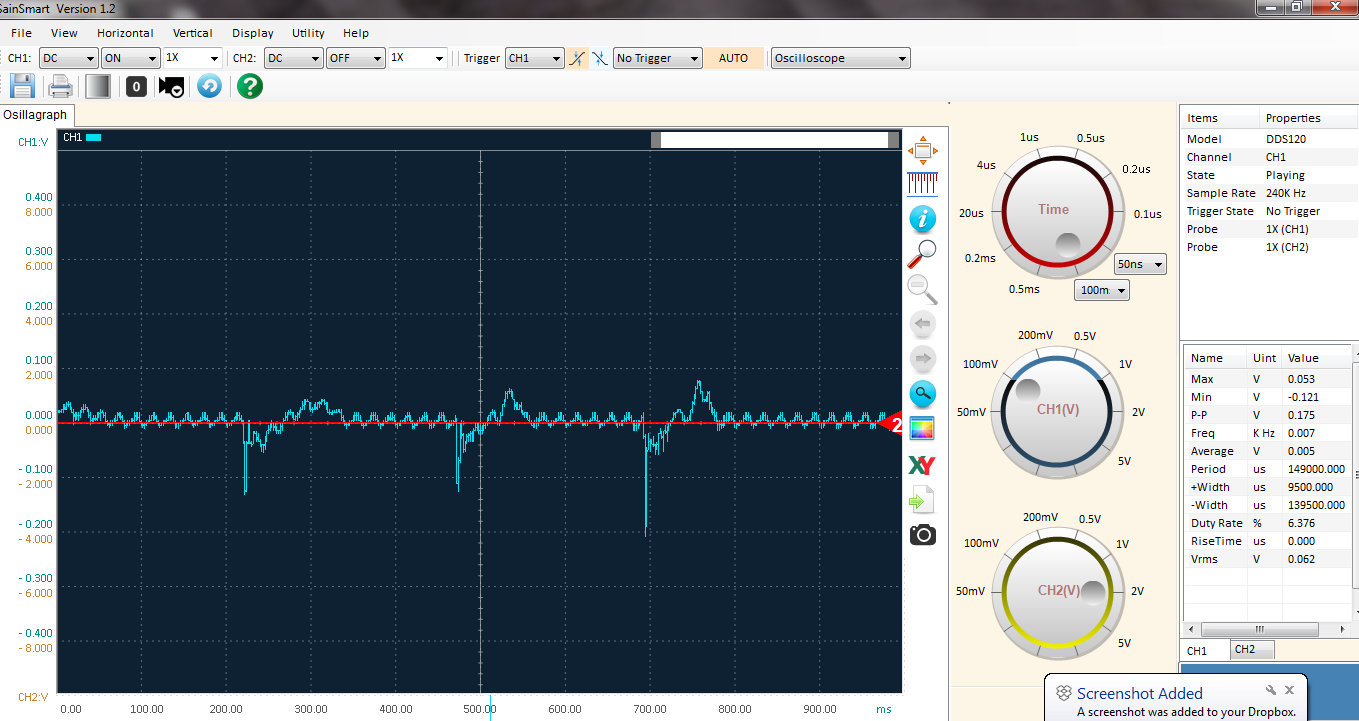Take a snapshot with the camera icon

tap(923, 534)
